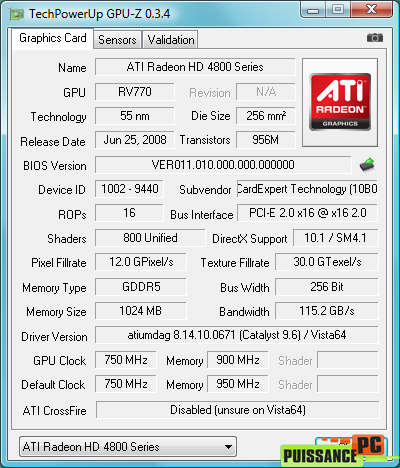The width and height of the screenshot is (400, 468).
Task: Click the Driver Version label
Action: [54, 337]
